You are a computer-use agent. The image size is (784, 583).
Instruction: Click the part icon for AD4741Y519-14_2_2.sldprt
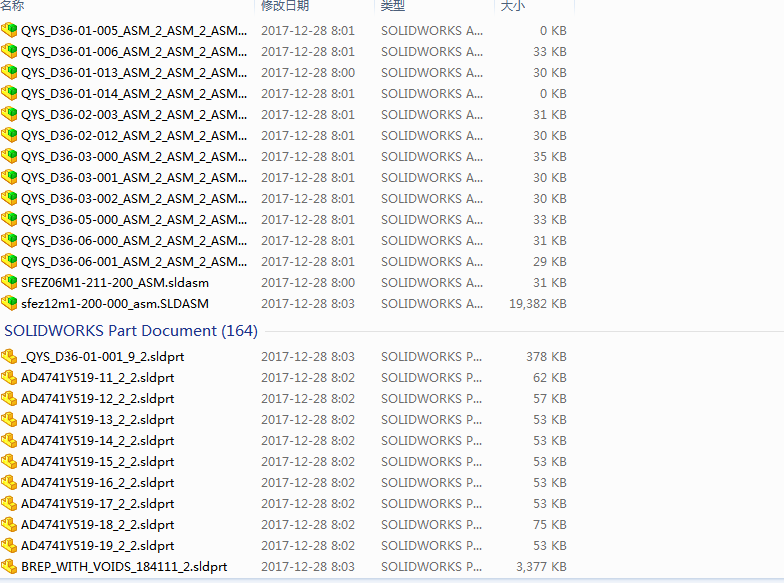[9, 440]
